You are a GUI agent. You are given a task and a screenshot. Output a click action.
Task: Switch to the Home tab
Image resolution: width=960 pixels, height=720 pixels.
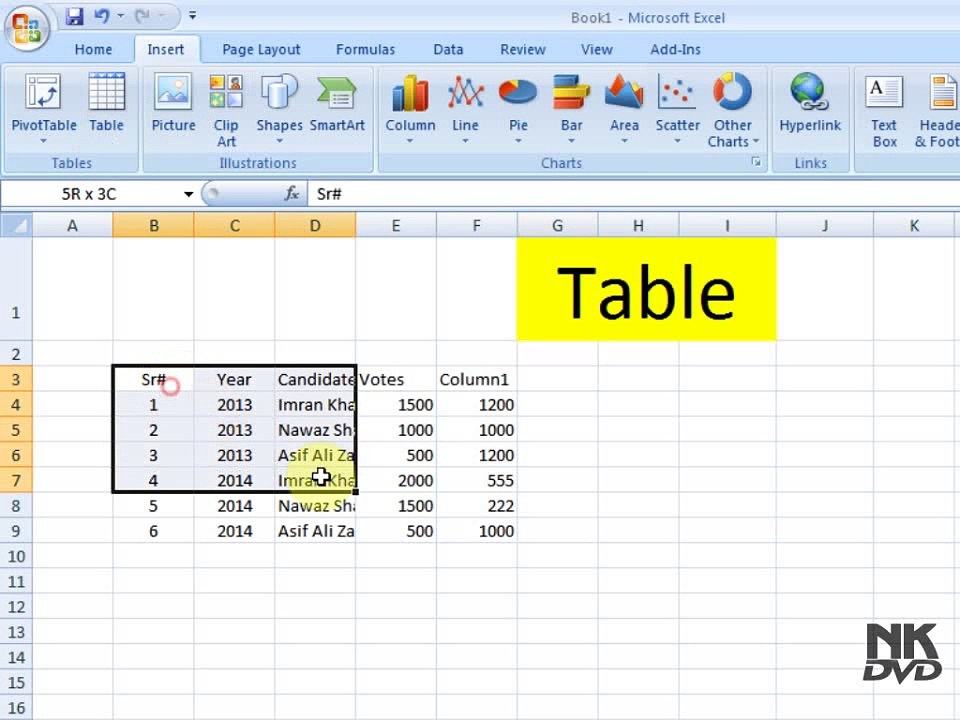coord(93,50)
